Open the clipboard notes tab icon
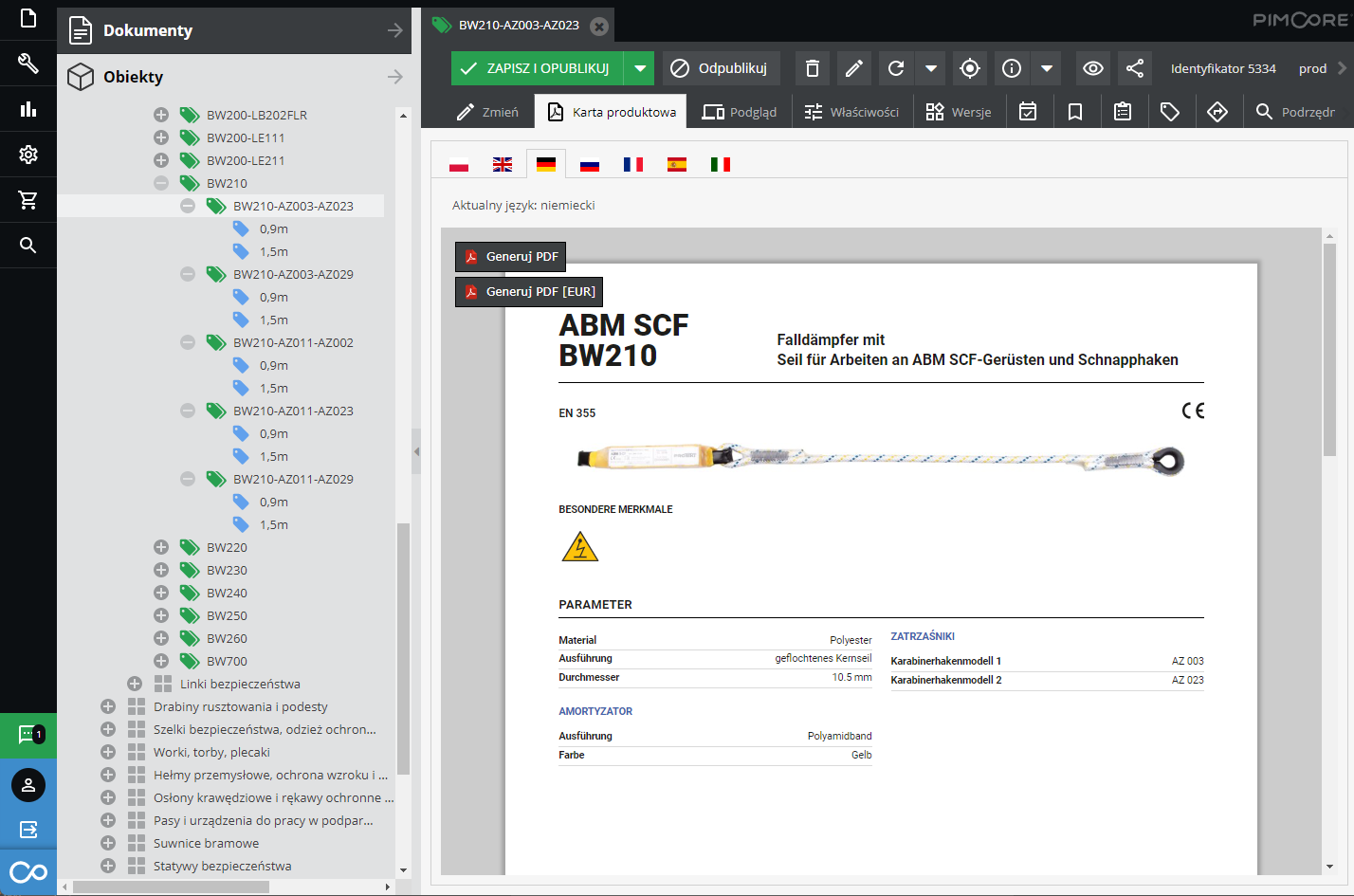 [1123, 112]
